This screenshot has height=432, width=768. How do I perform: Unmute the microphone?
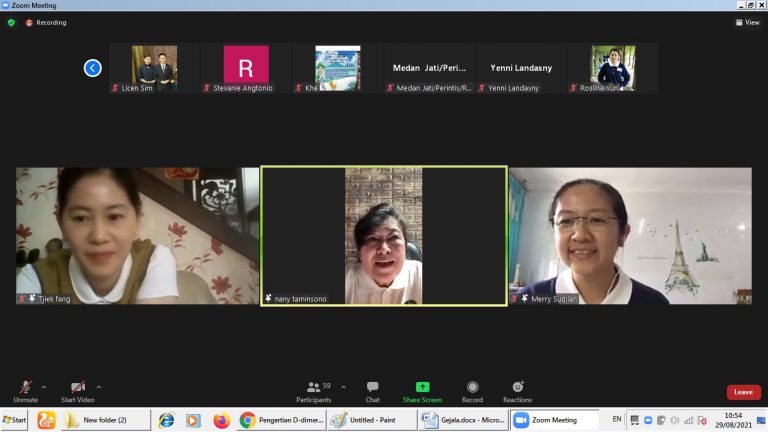pyautogui.click(x=25, y=390)
